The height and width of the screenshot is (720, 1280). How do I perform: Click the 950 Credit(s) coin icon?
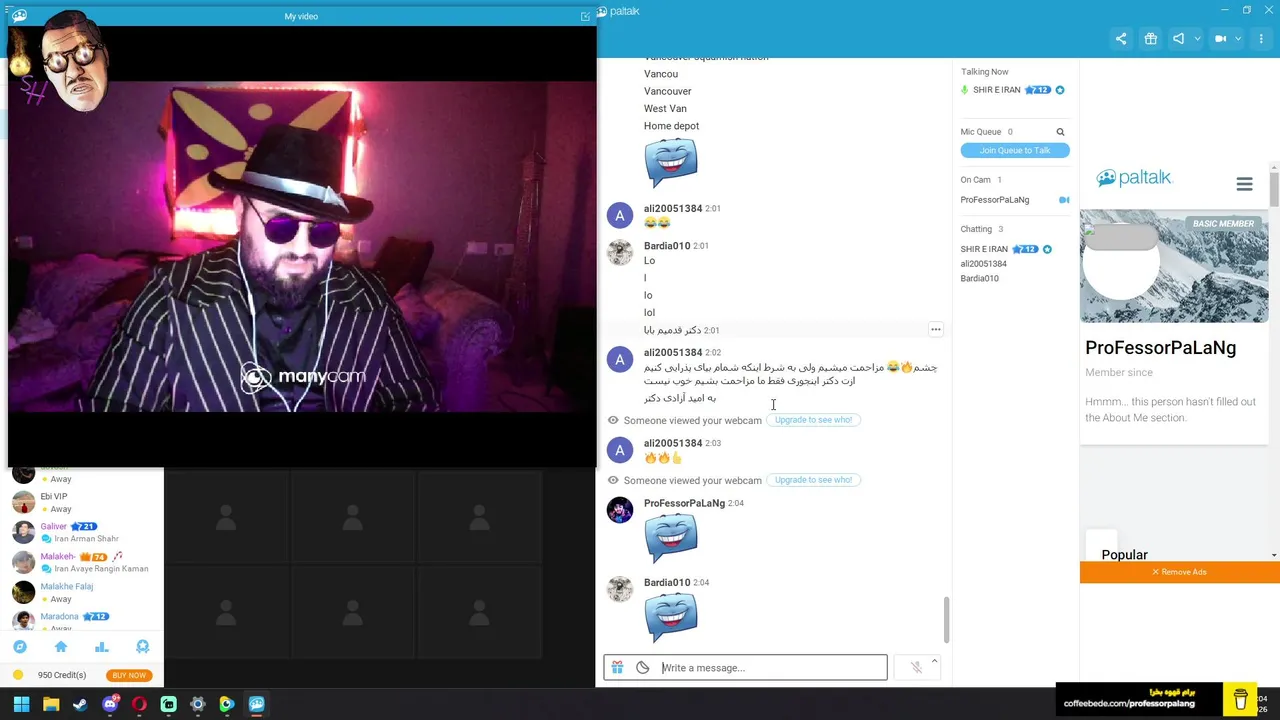19,675
